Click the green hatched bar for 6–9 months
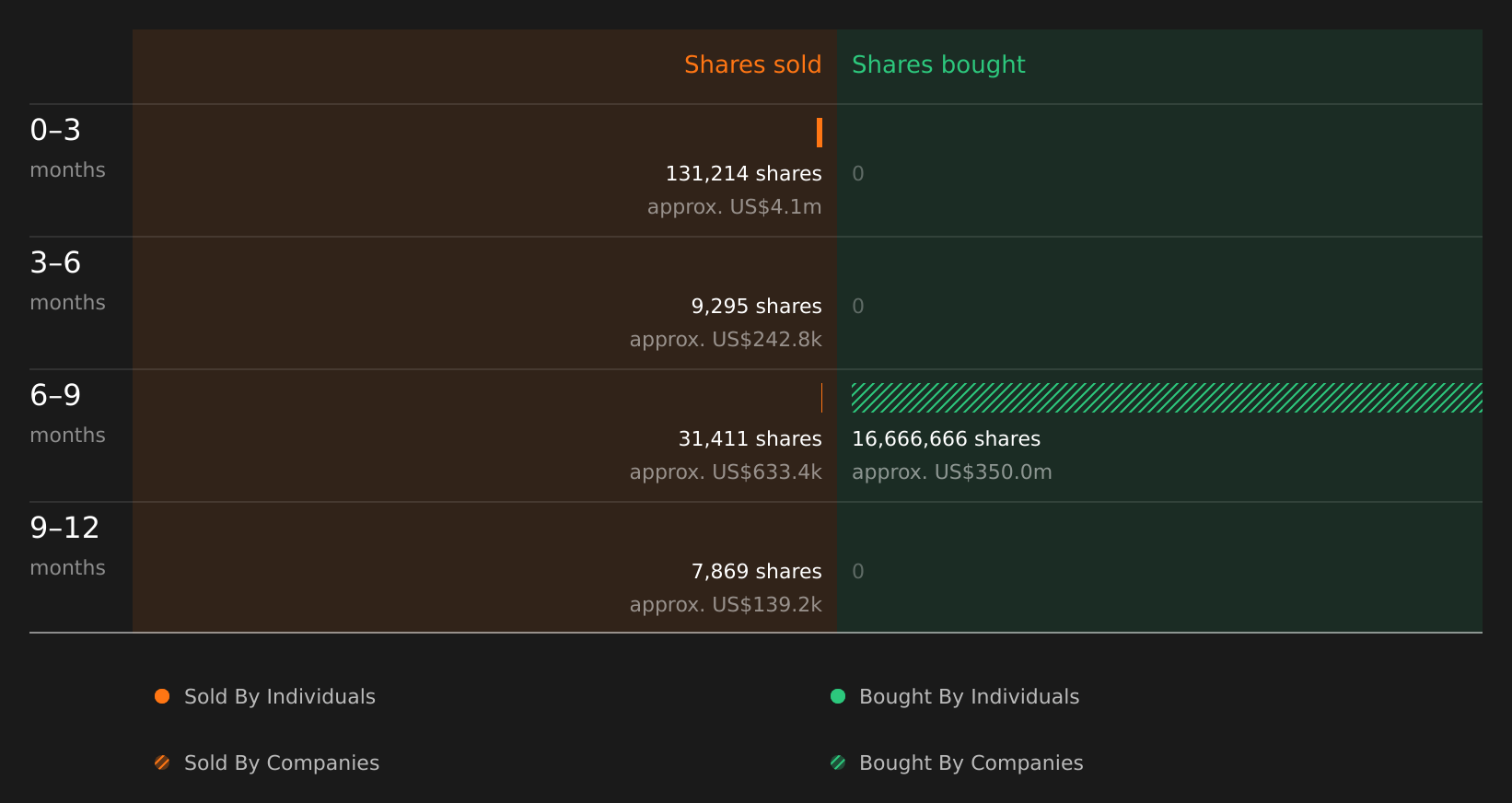Viewport: 1512px width, 803px height. (1167, 398)
